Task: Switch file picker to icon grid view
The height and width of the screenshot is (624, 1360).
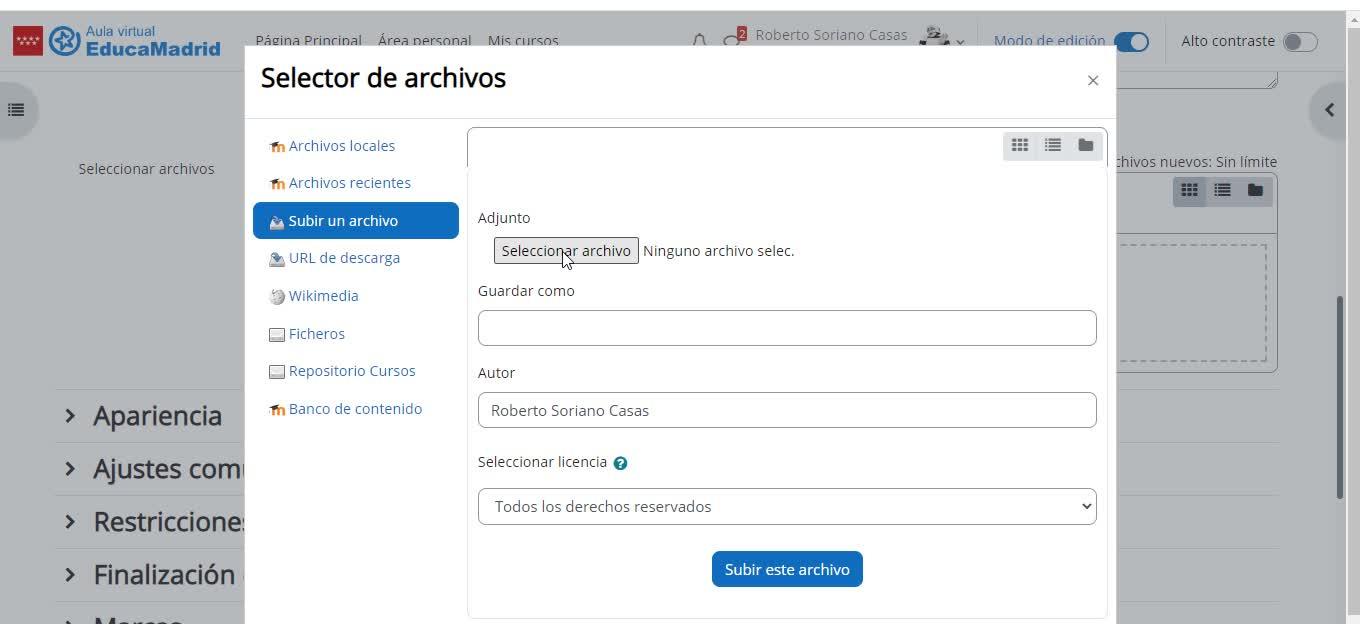Action: tap(1019, 146)
